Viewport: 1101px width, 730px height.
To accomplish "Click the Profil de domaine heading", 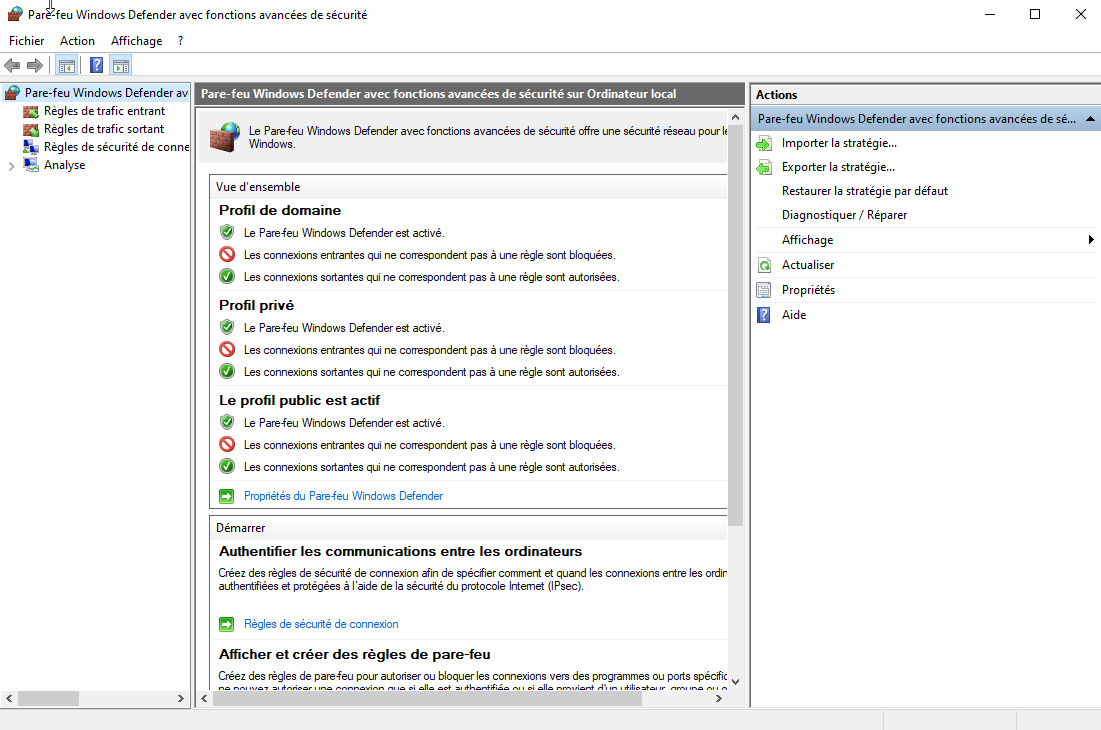I will point(279,210).
